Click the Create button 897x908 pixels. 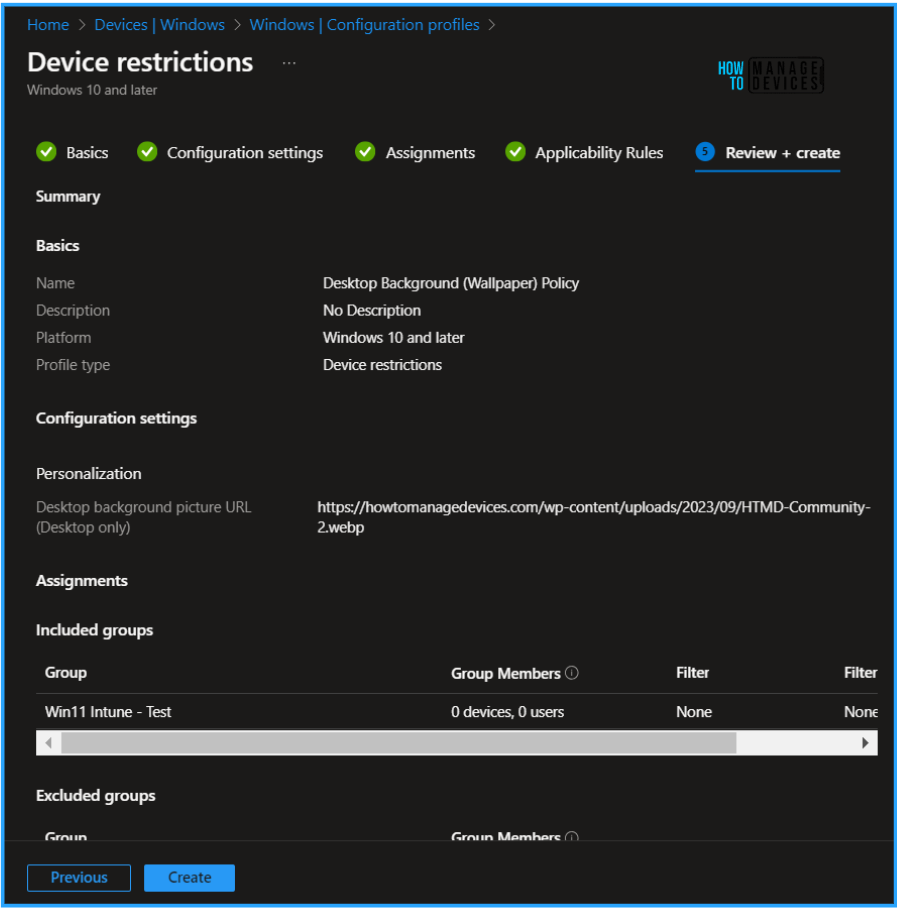(189, 877)
